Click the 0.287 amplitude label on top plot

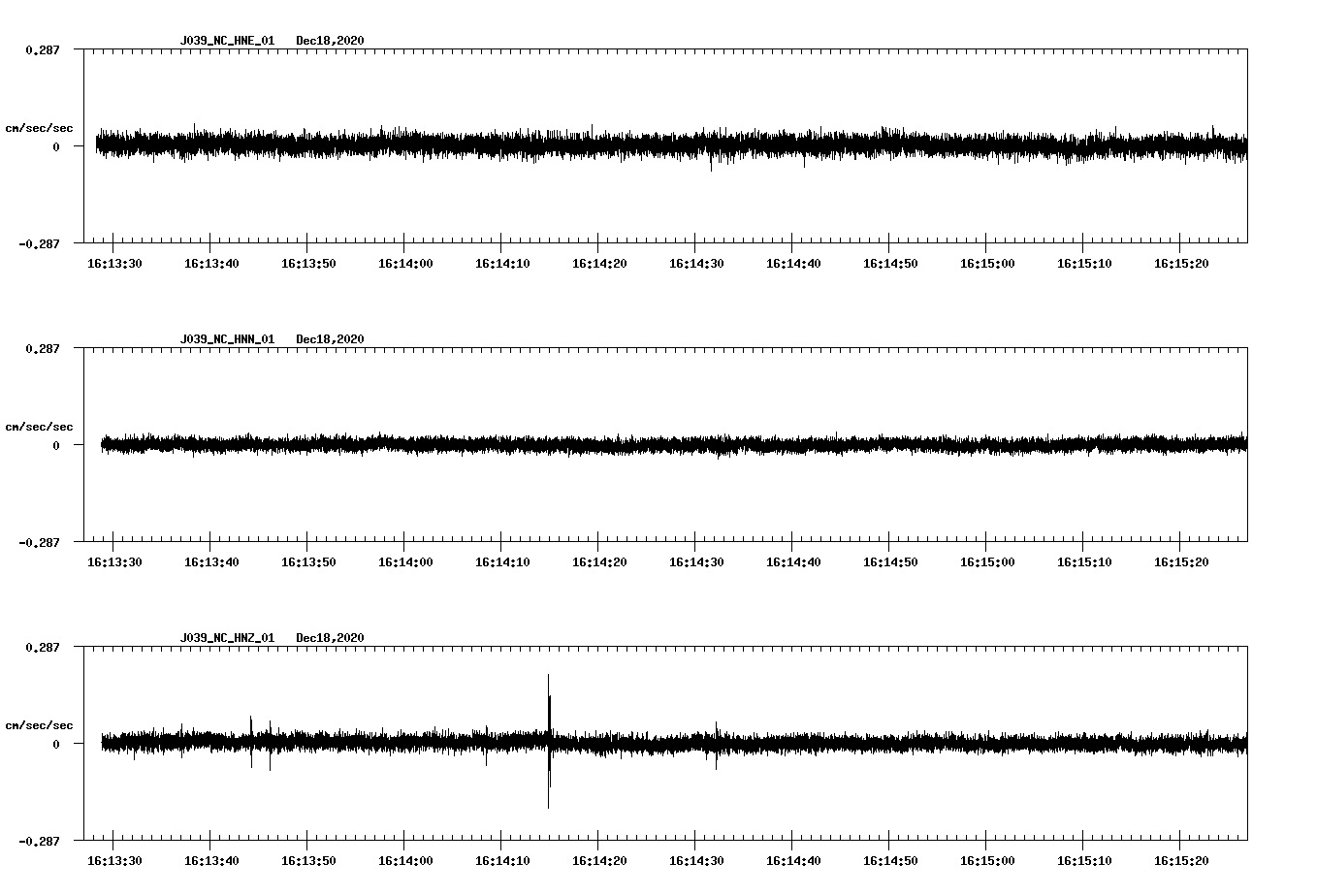(42, 50)
